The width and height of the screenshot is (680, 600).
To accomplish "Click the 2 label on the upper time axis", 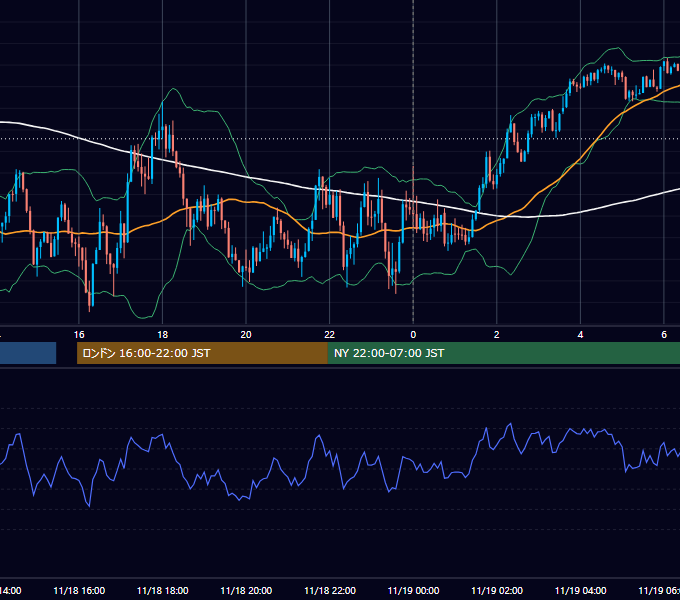I will pyautogui.click(x=497, y=335).
